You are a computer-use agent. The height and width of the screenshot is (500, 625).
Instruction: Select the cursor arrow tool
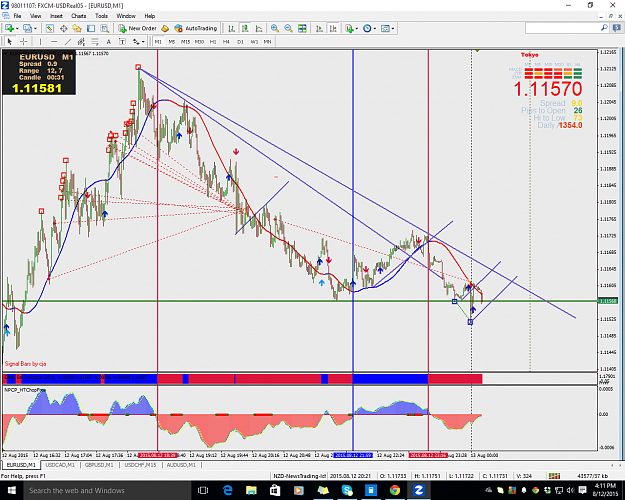tap(10, 41)
